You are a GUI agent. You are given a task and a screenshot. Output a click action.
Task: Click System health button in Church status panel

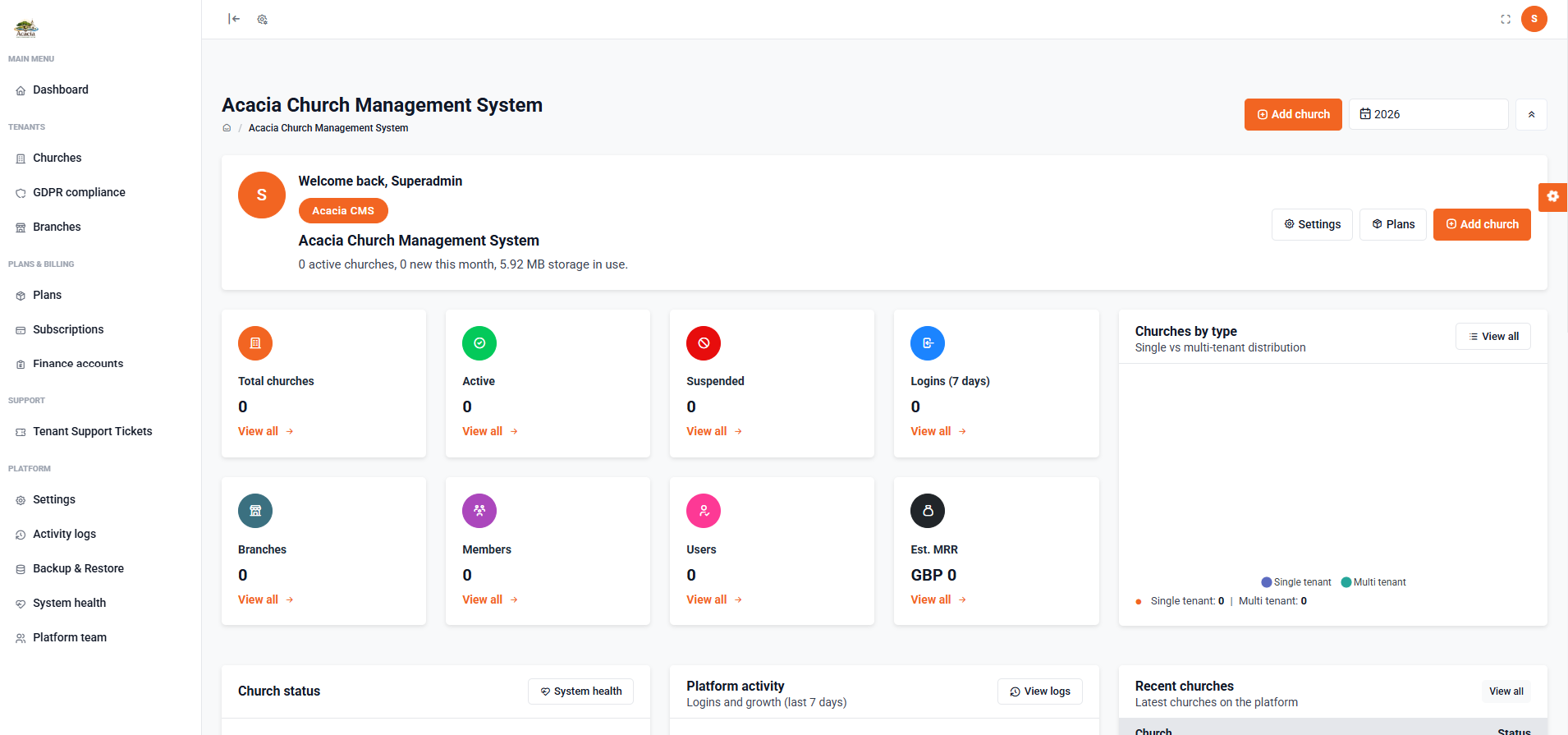pyautogui.click(x=580, y=691)
